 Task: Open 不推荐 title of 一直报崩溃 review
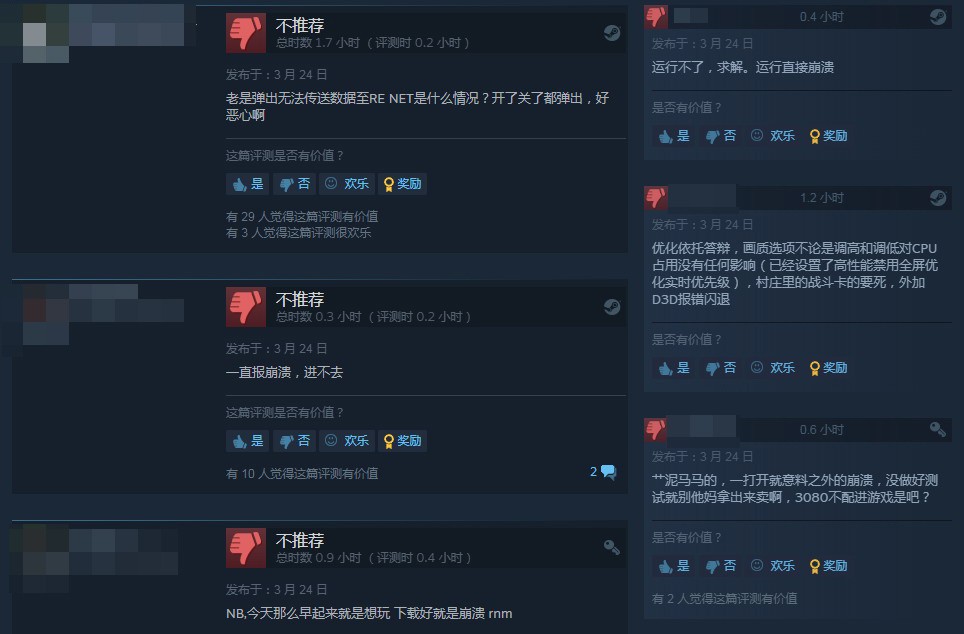point(300,299)
